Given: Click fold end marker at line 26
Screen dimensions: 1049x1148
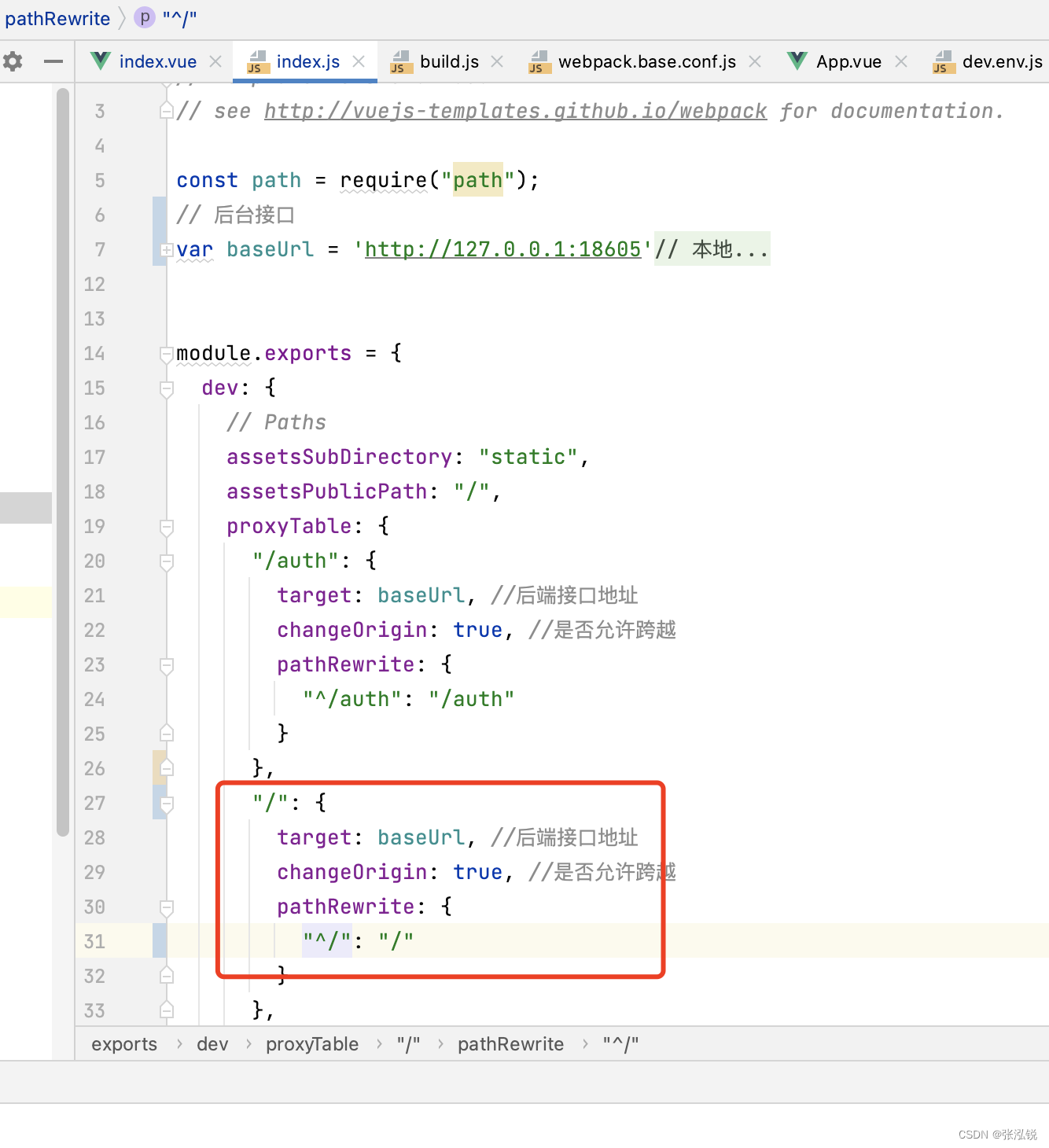Looking at the screenshot, I should [x=166, y=767].
